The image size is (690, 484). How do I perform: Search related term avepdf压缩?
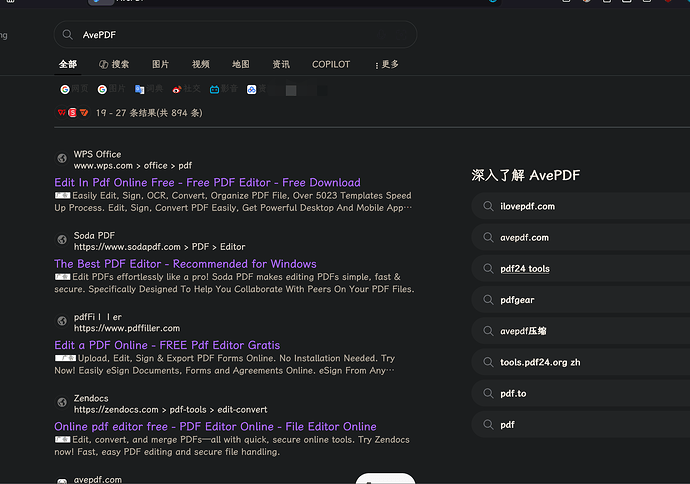click(x=580, y=331)
